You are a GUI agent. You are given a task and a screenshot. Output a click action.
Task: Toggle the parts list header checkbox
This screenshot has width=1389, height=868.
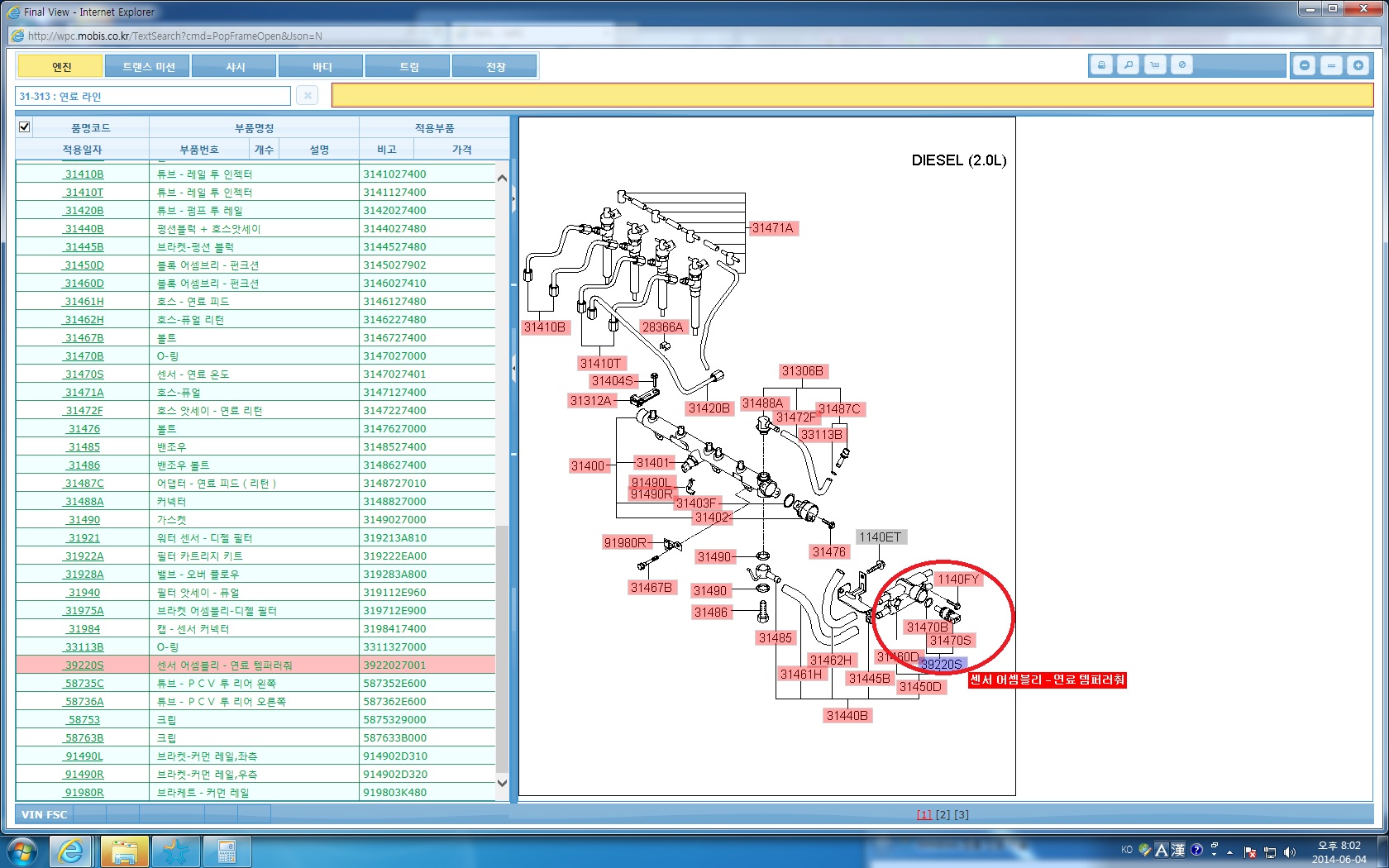tap(24, 126)
